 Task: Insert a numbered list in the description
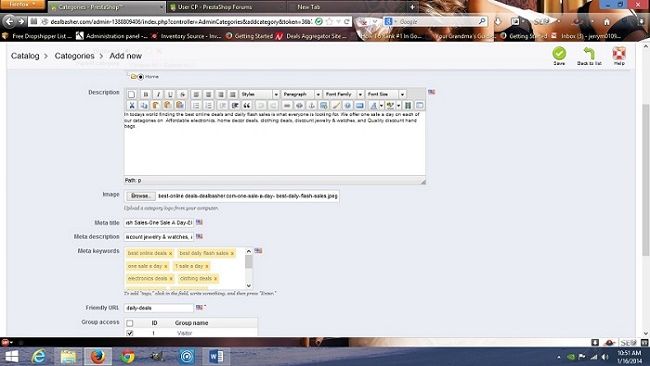pyautogui.click(x=209, y=105)
